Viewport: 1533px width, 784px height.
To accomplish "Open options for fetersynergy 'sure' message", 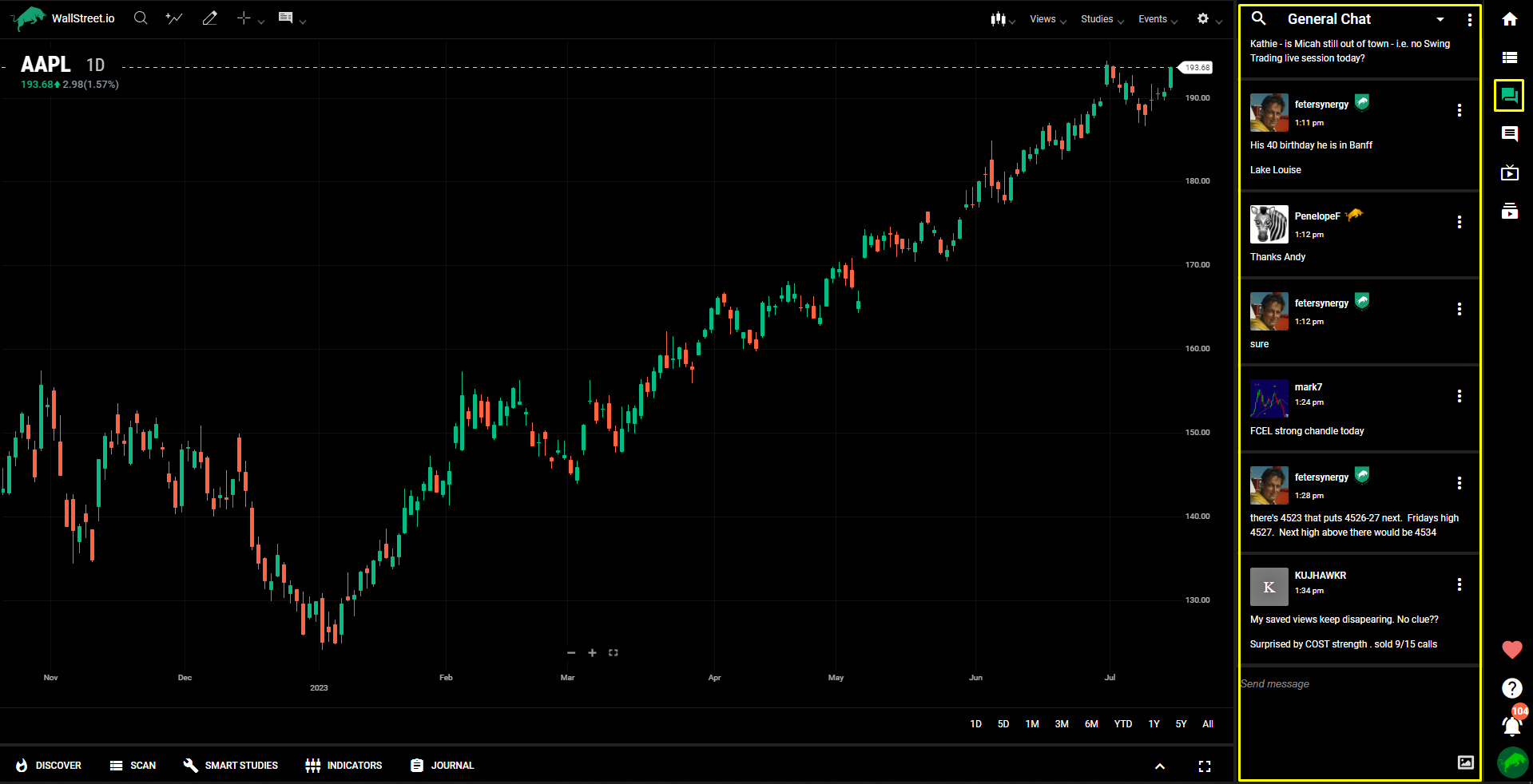I will click(1460, 309).
